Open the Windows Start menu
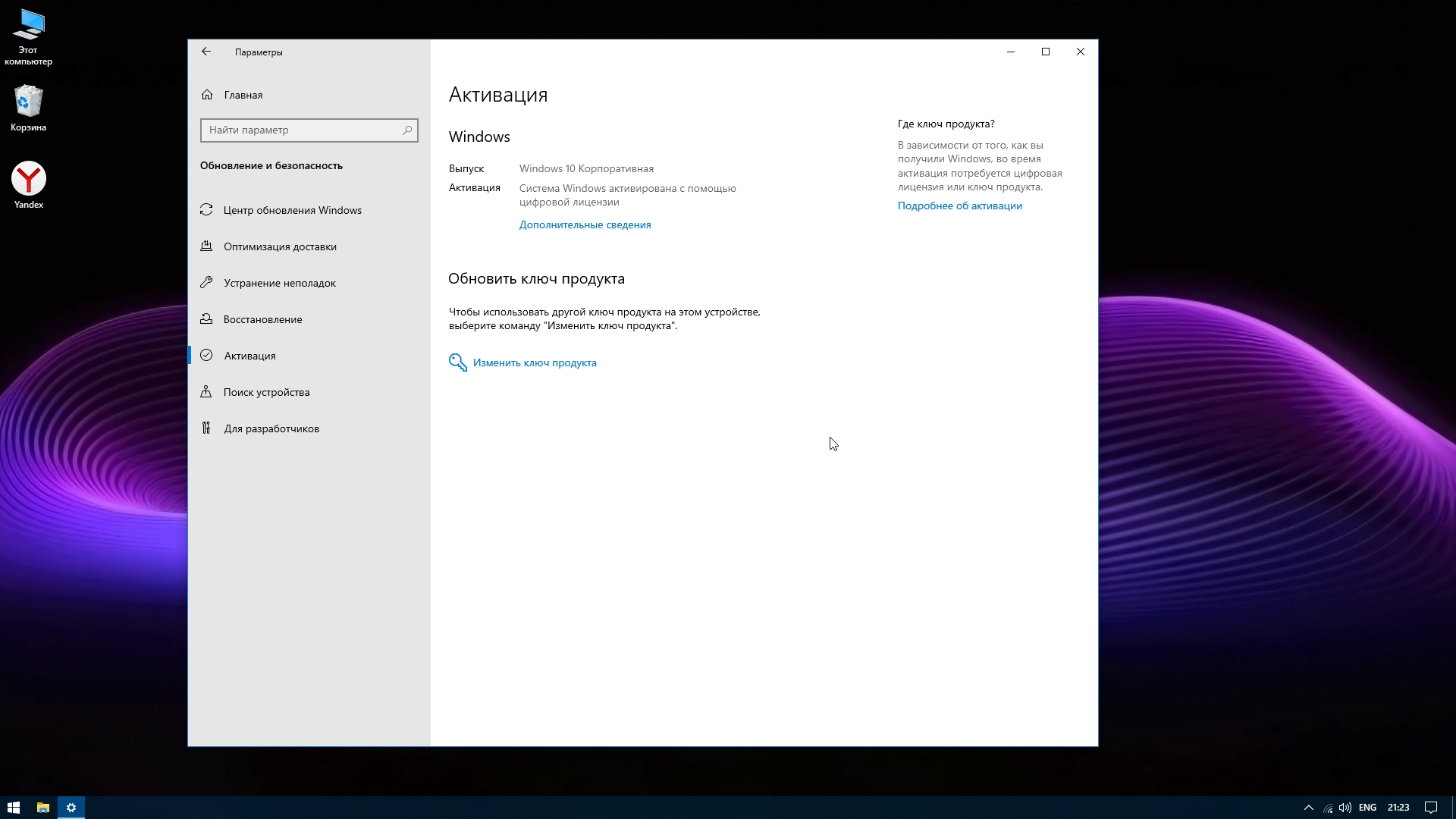The image size is (1456, 819). pyautogui.click(x=13, y=808)
